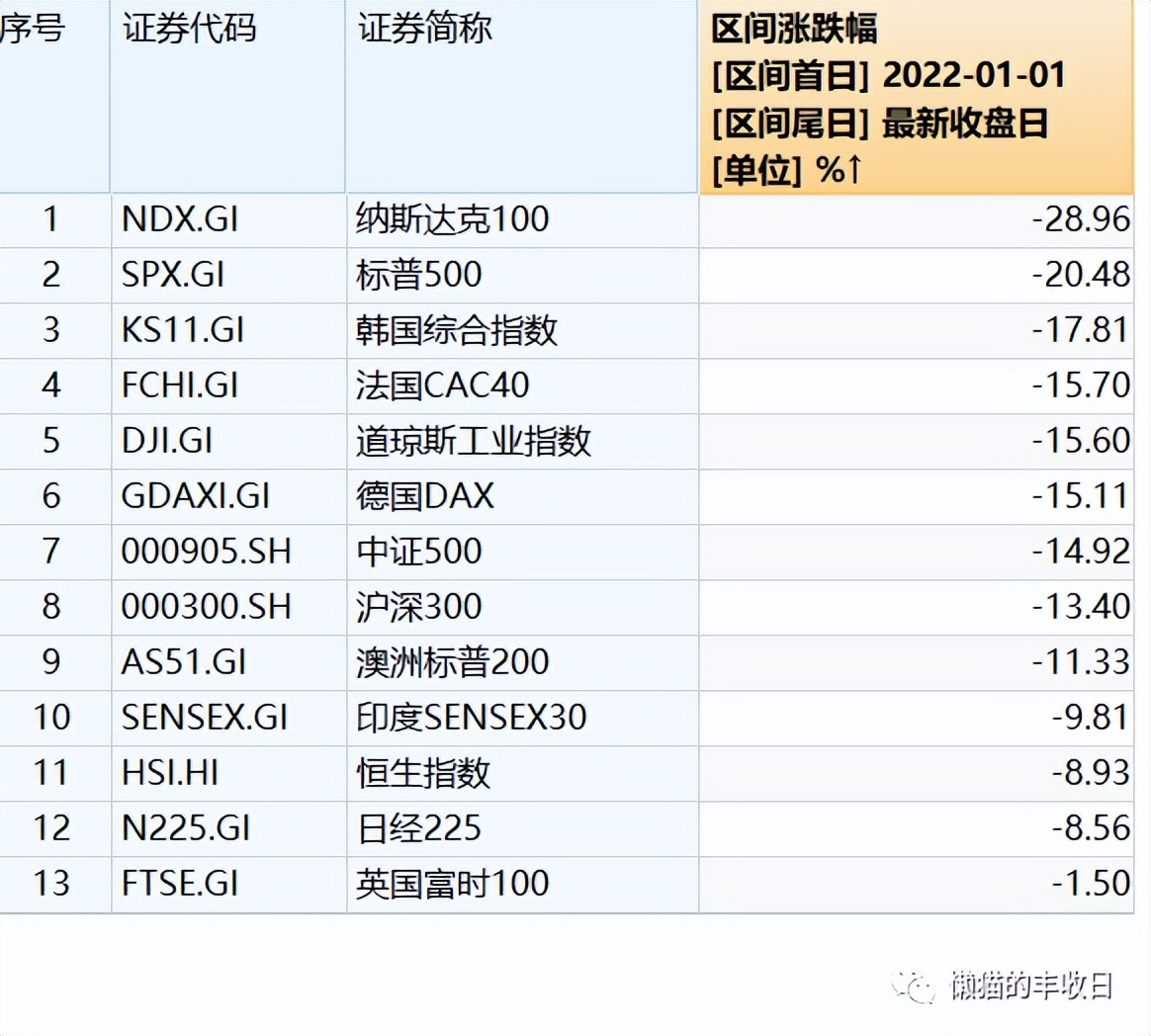Click value -14.92
1151x1036 pixels.
click(x=1081, y=552)
